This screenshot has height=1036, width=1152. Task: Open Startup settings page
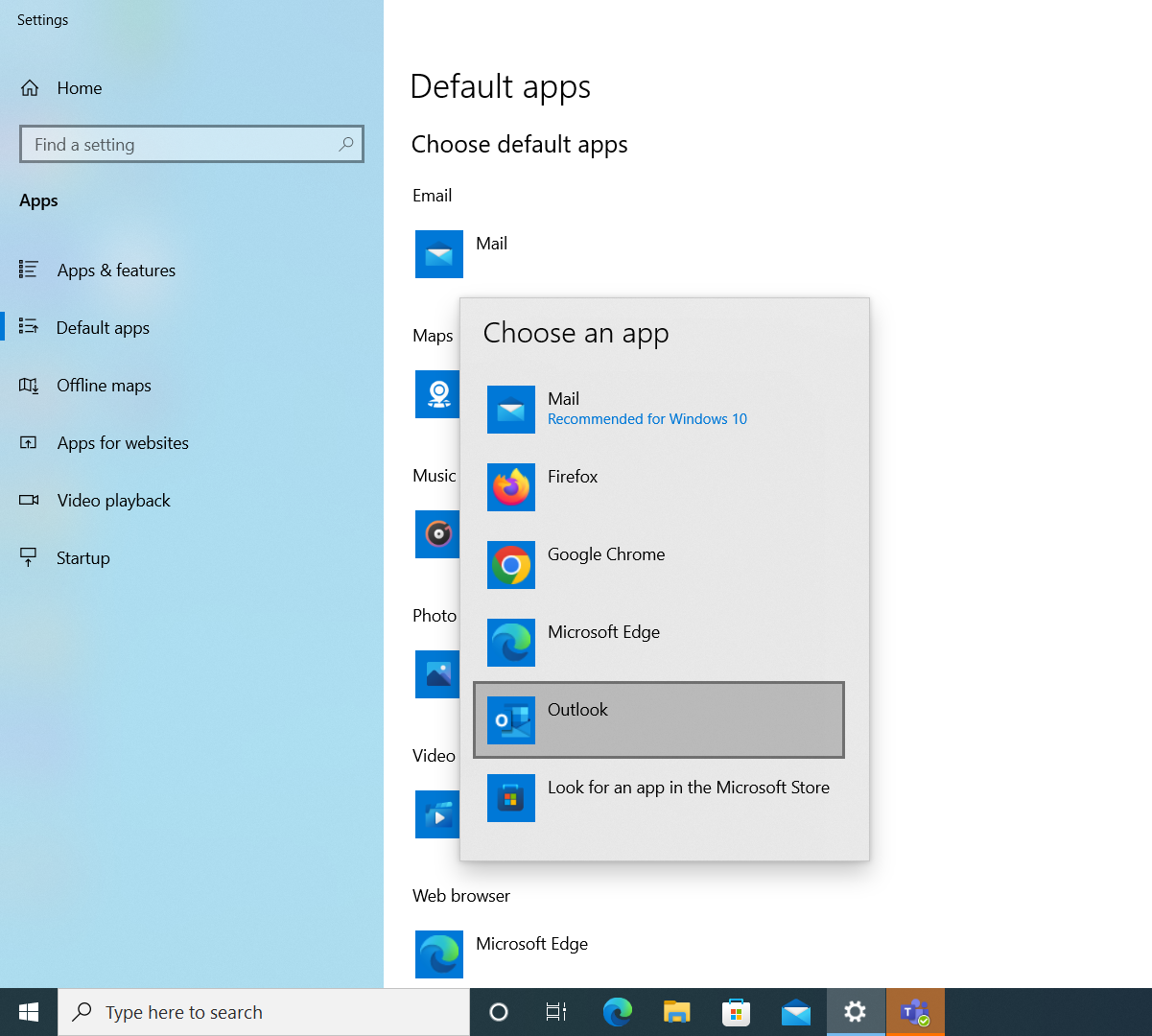[x=192, y=557]
